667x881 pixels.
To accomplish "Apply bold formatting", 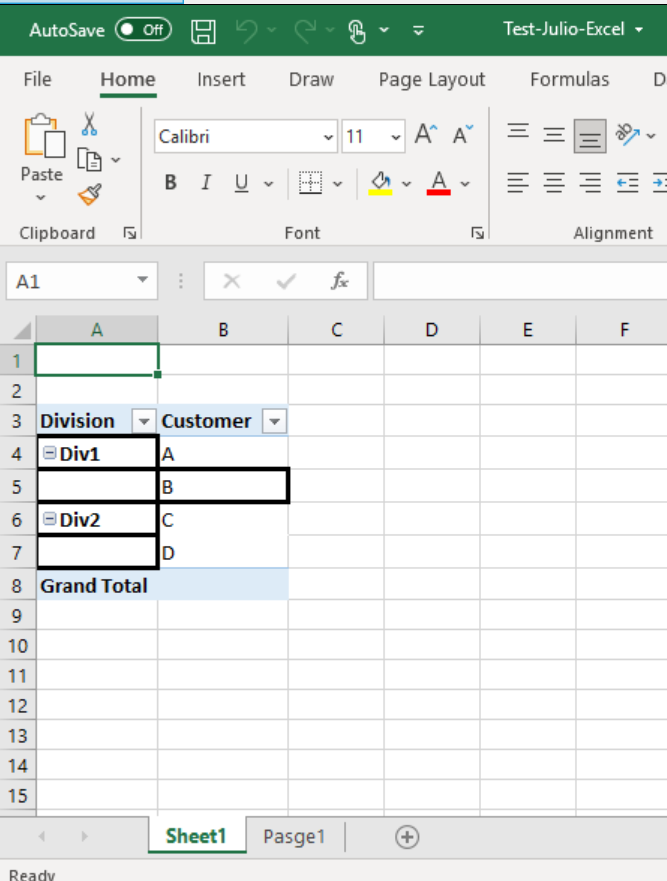I will (171, 182).
